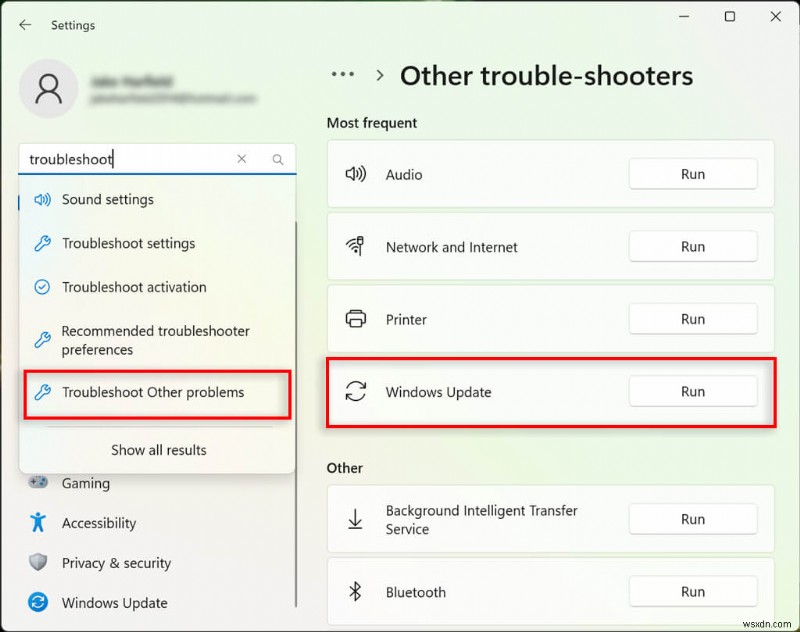Click the checkmark icon beside Troubleshoot activation
This screenshot has height=632, width=800.
click(x=42, y=287)
